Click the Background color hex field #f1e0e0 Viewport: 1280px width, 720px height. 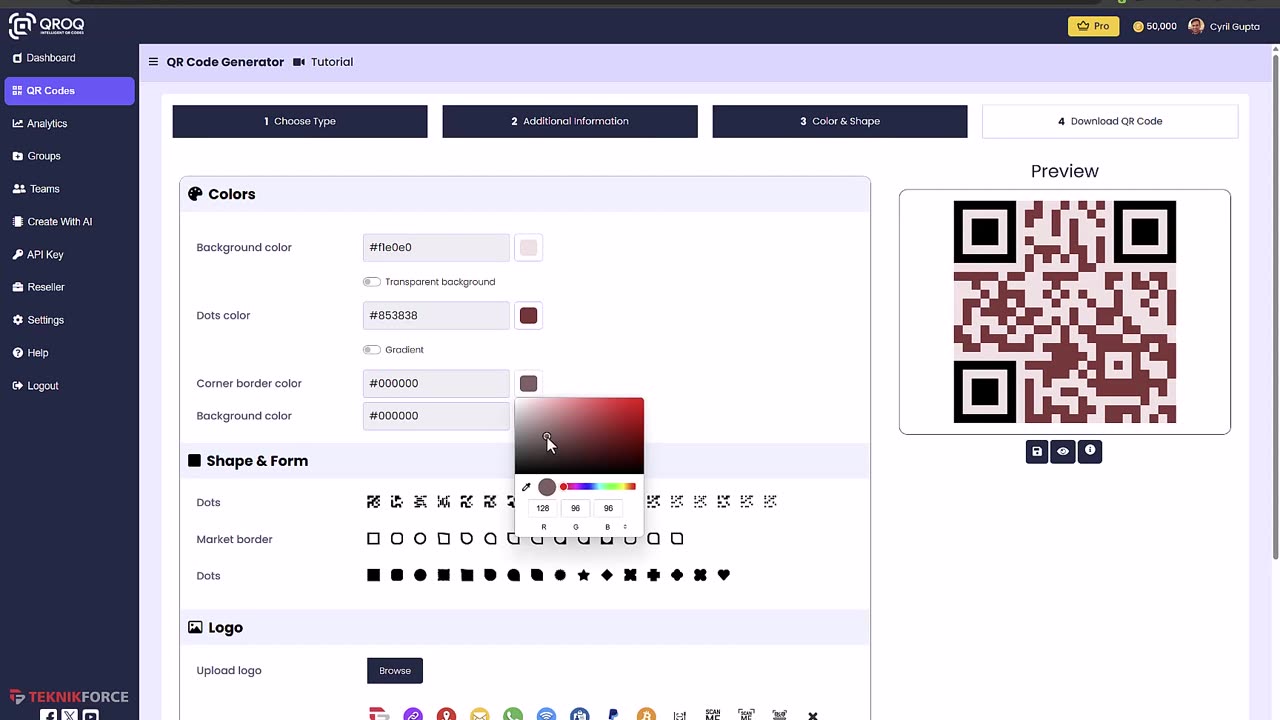(x=436, y=247)
